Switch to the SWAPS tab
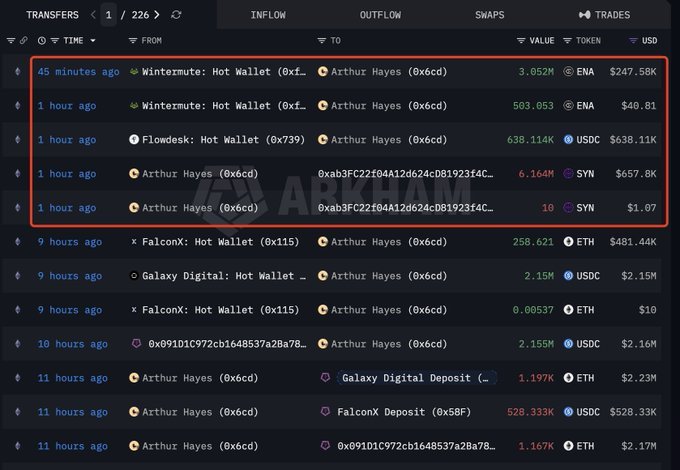 pos(490,15)
